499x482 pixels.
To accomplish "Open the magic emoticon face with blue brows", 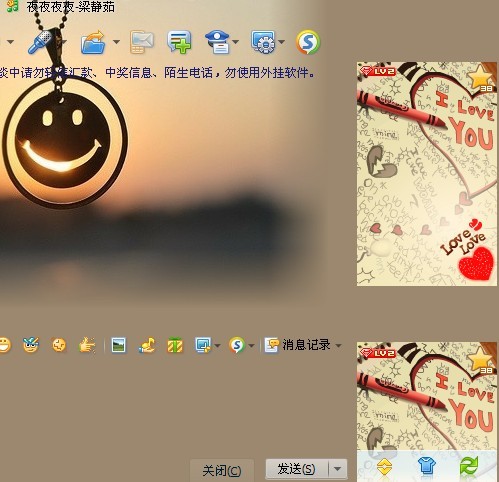I will pos(31,345).
